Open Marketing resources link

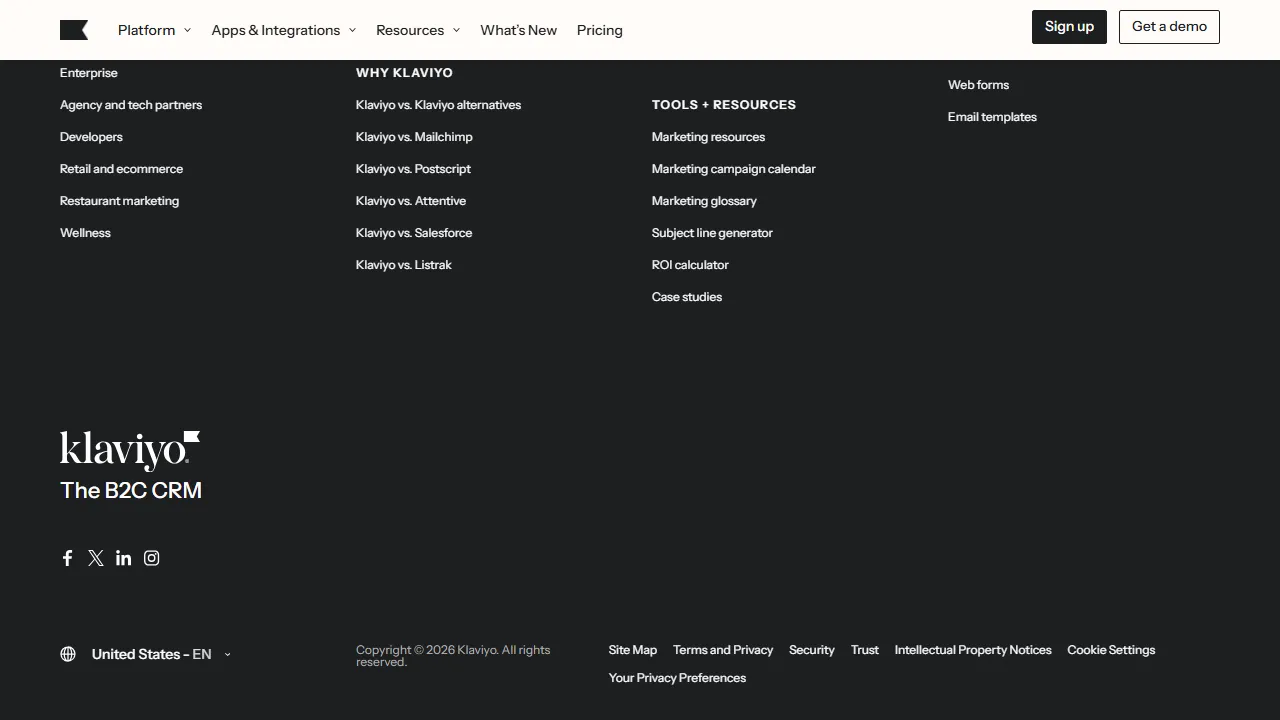coord(708,137)
